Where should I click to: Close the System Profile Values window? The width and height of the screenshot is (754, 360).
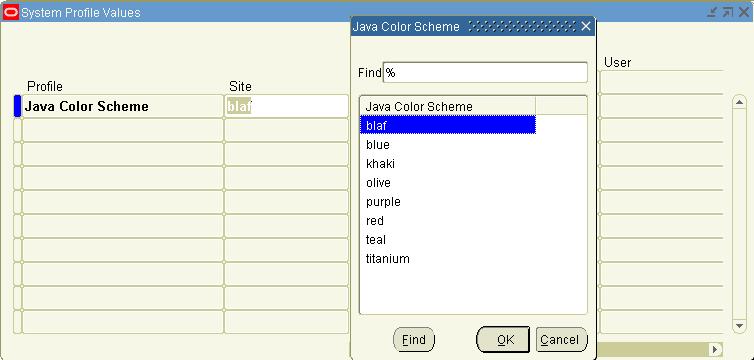(744, 12)
